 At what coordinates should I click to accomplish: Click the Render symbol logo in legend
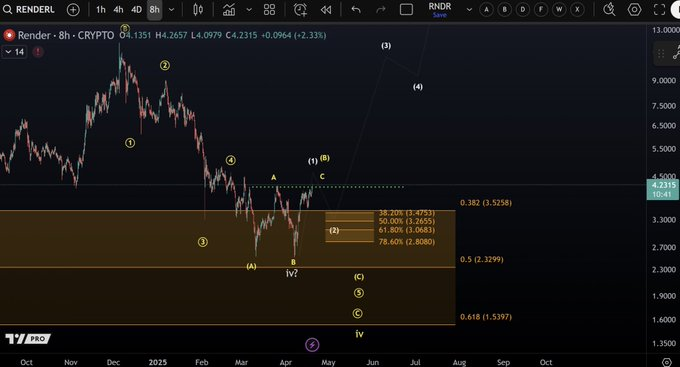pyautogui.click(x=9, y=36)
